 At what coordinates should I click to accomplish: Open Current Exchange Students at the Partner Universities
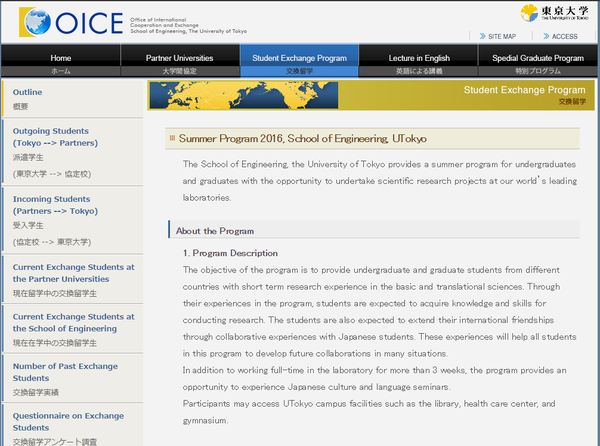click(x=73, y=273)
